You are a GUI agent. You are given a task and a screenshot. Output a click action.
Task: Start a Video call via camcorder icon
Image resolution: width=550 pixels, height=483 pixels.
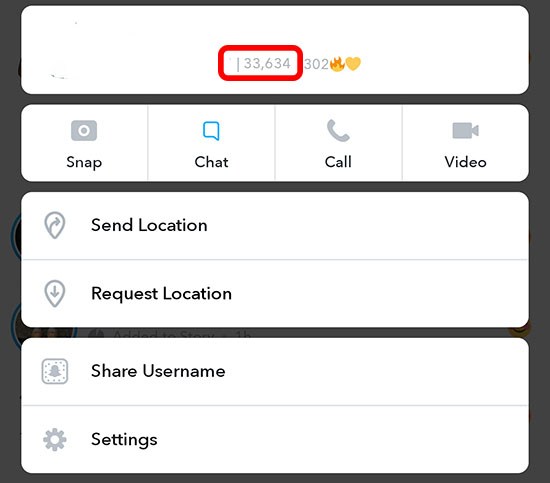pos(465,131)
